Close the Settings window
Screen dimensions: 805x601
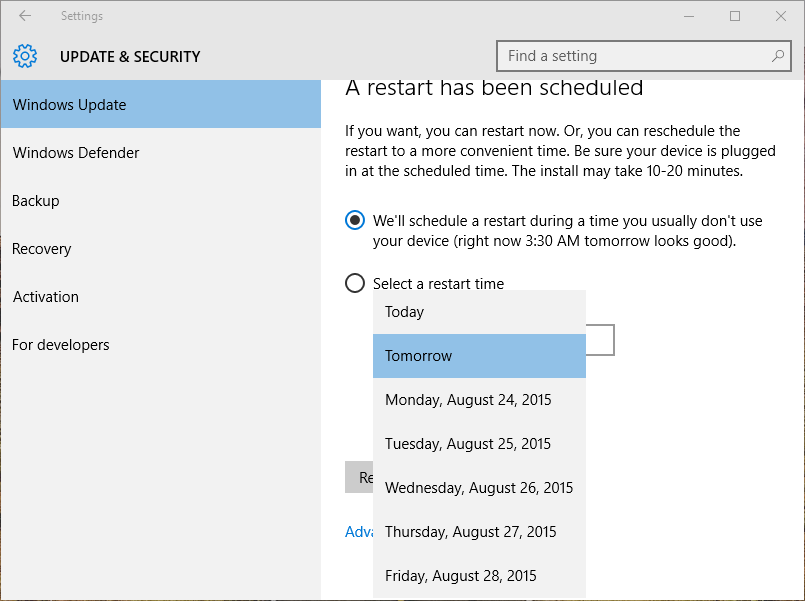[x=781, y=16]
